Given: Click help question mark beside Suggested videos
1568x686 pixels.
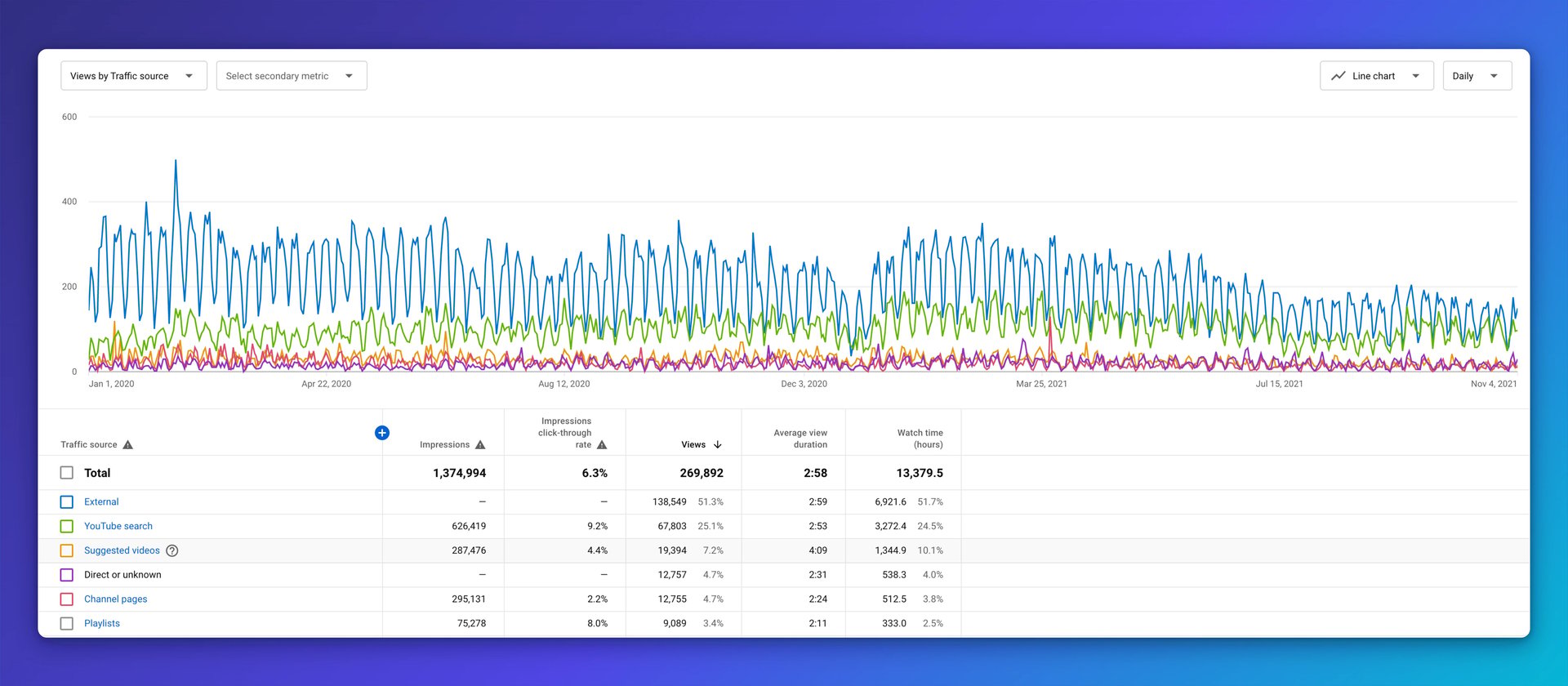Looking at the screenshot, I should pos(172,550).
